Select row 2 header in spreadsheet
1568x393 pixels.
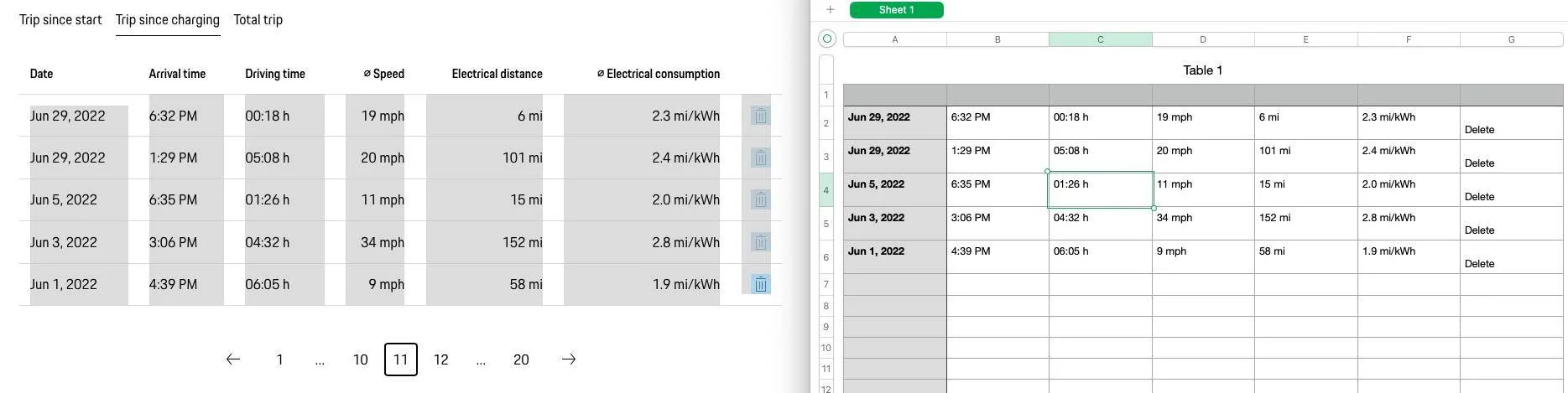tap(826, 123)
